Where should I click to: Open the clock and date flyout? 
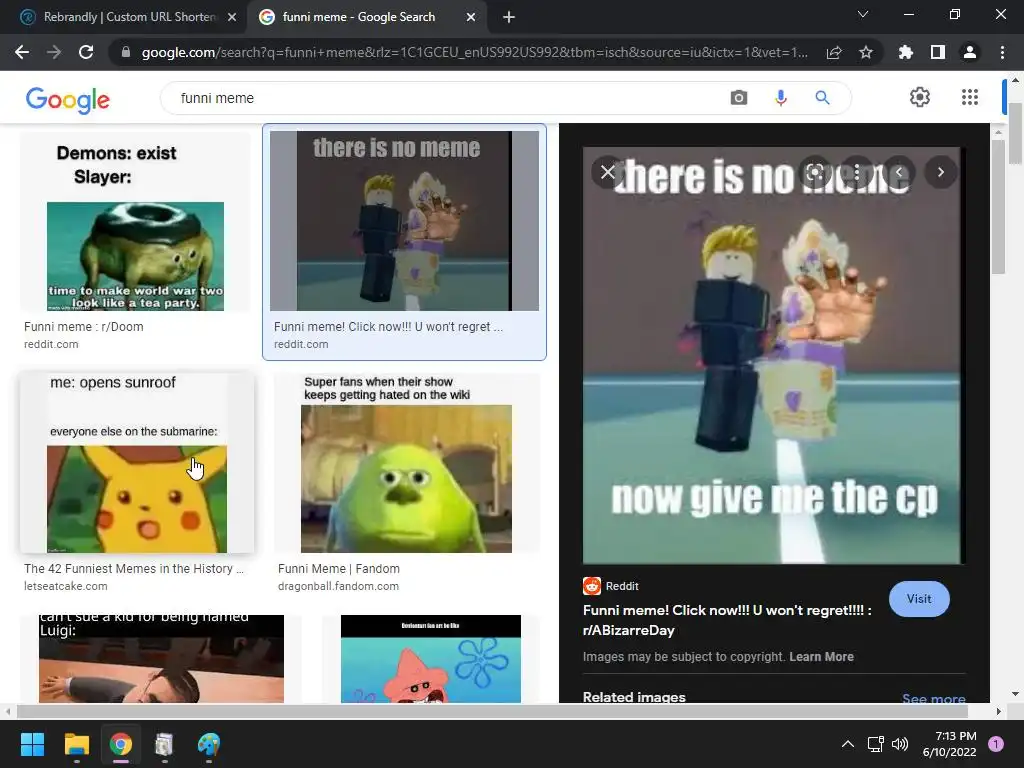click(949, 744)
